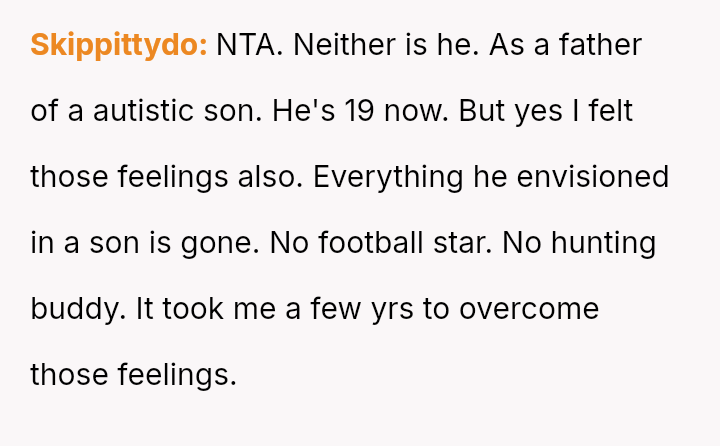Click the text 'in a son is gone.'
This screenshot has width=720, height=446.
pyautogui.click(x=145, y=243)
